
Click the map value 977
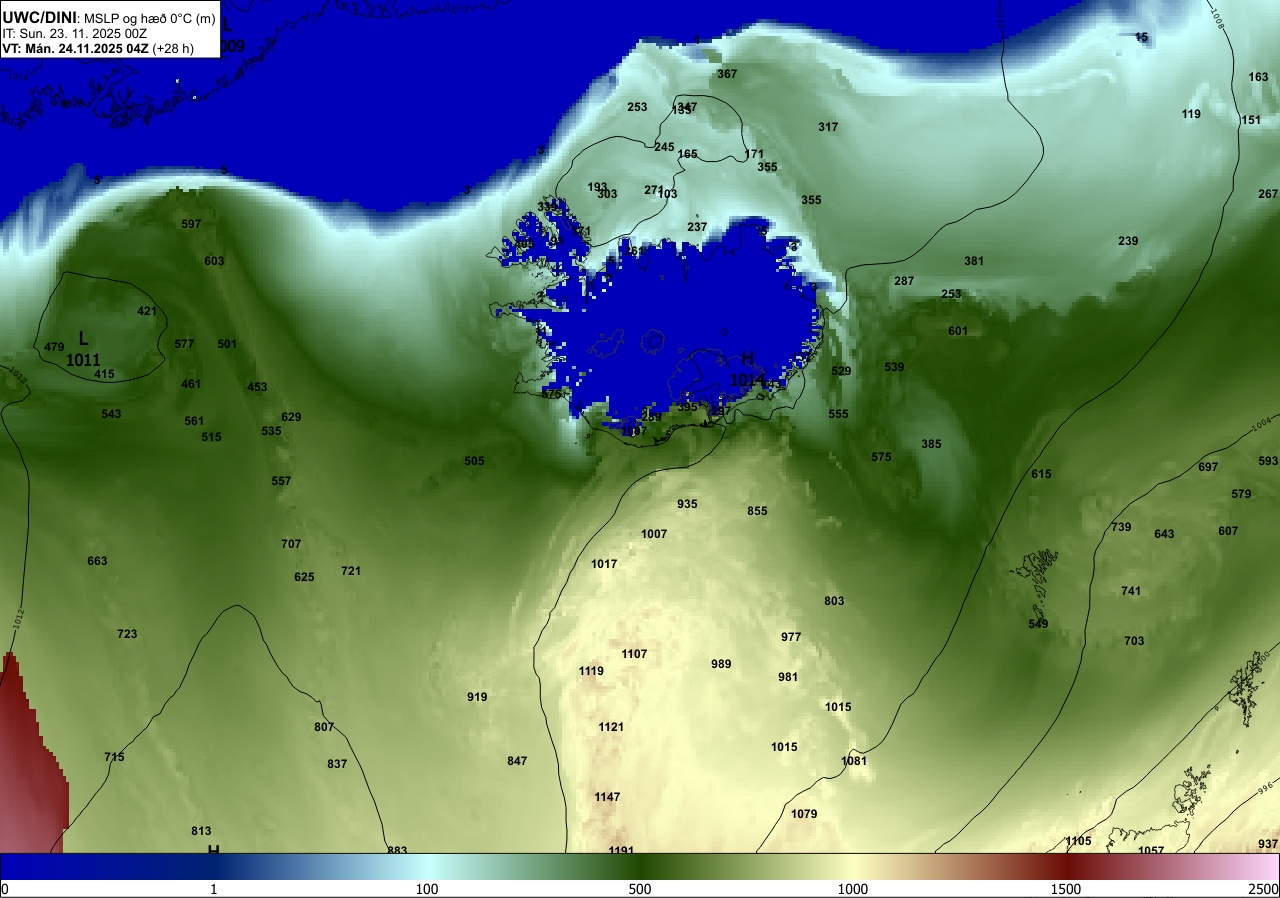coord(791,637)
